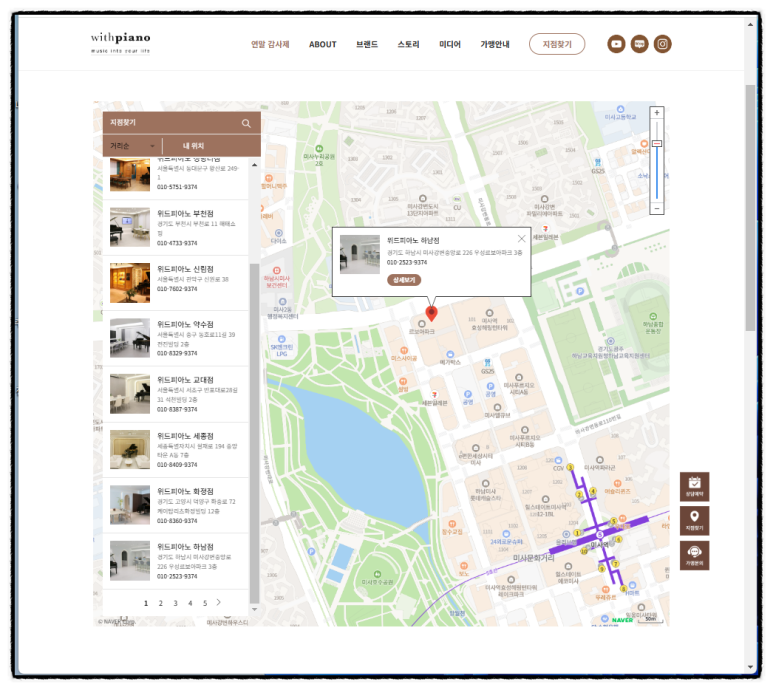Click the 하남점 photo in map popup
773x690 pixels.
[x=360, y=254]
